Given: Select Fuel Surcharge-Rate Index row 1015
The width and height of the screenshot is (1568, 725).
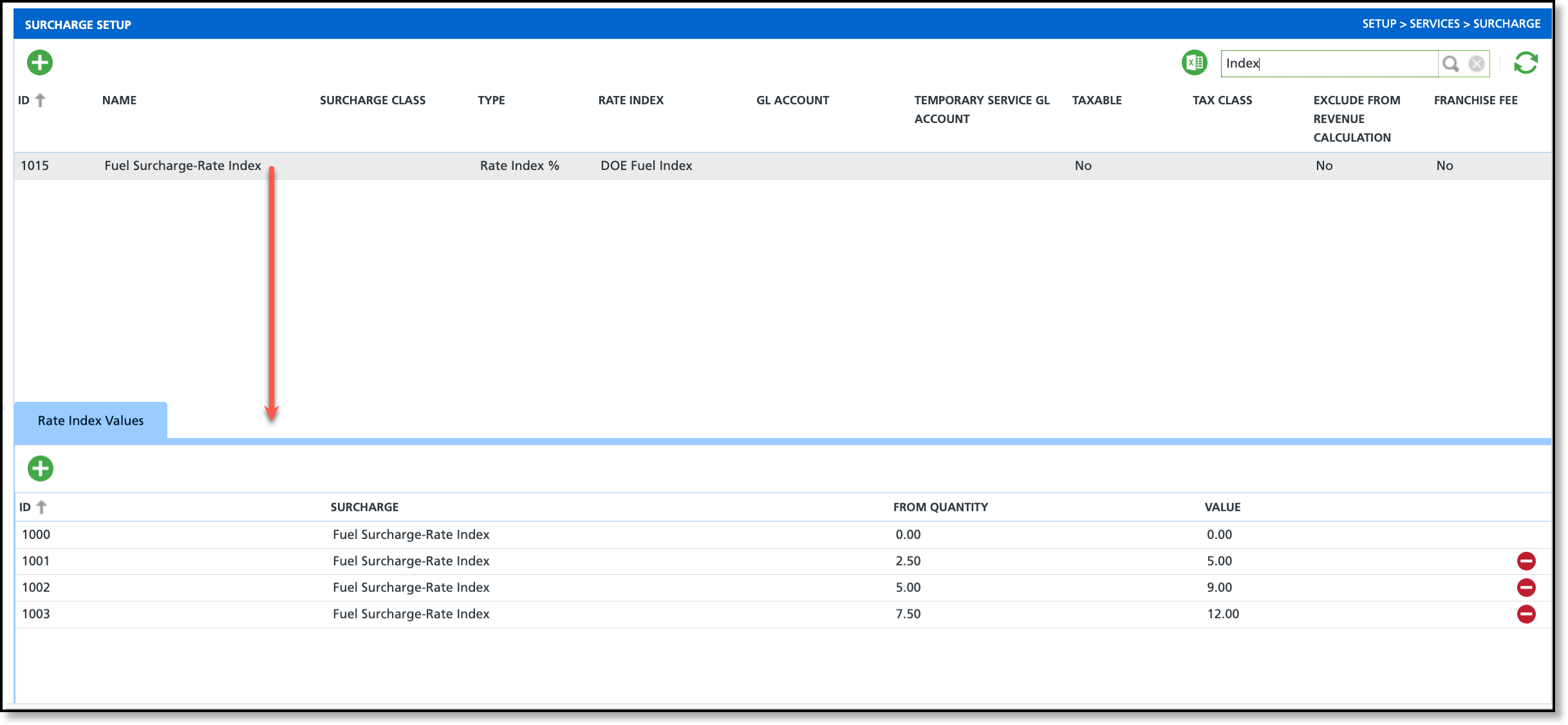Looking at the screenshot, I should click(x=183, y=165).
